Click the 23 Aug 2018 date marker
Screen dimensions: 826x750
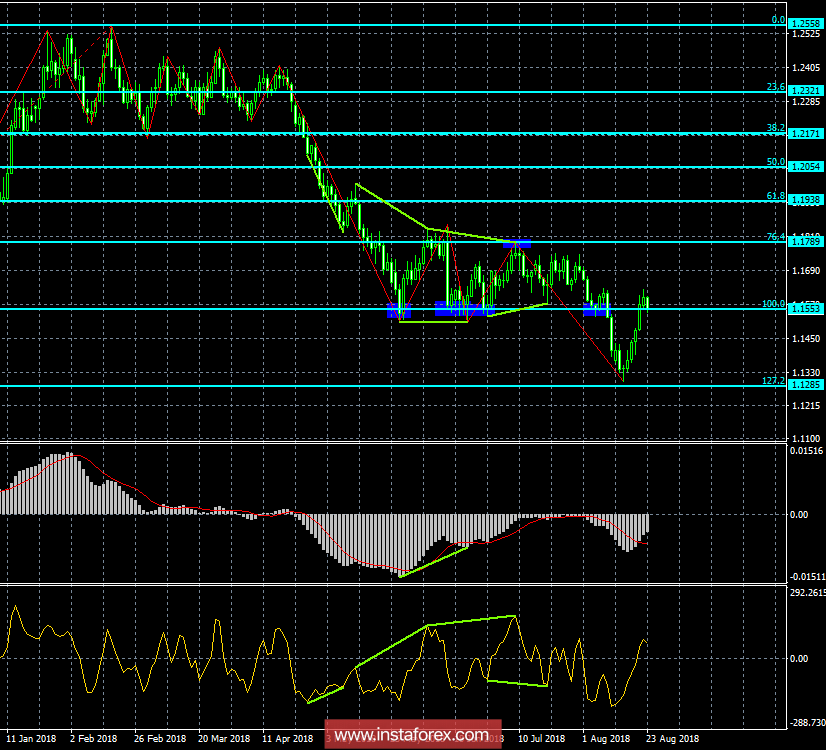click(673, 738)
